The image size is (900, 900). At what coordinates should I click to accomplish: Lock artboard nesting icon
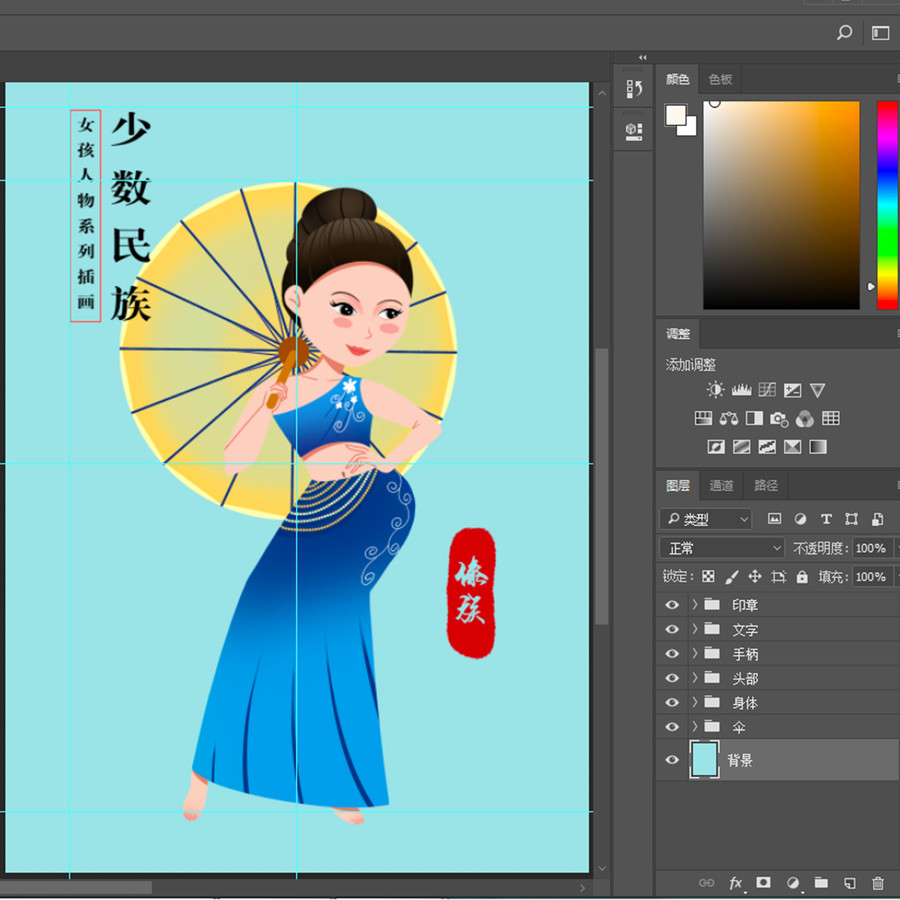tap(778, 576)
